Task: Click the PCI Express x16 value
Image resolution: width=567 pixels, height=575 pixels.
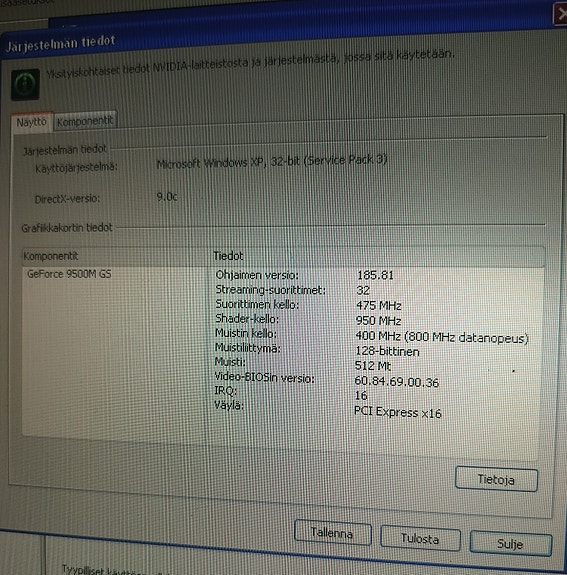Action: pos(398,413)
